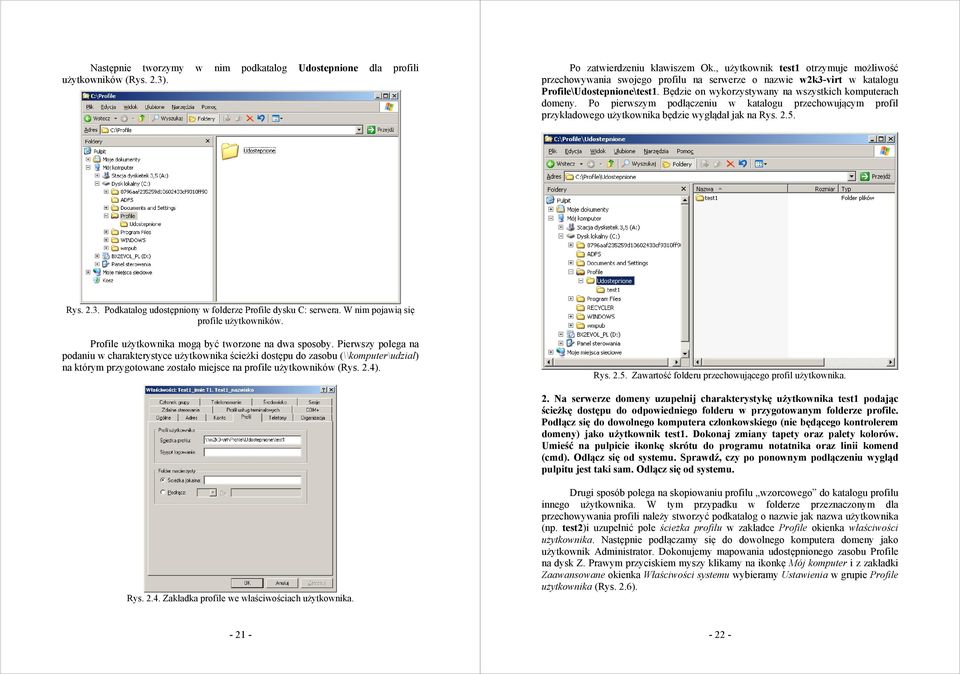Select Stacja dyskietek 3,5 (A:) in C:\Profile tree

(135, 175)
